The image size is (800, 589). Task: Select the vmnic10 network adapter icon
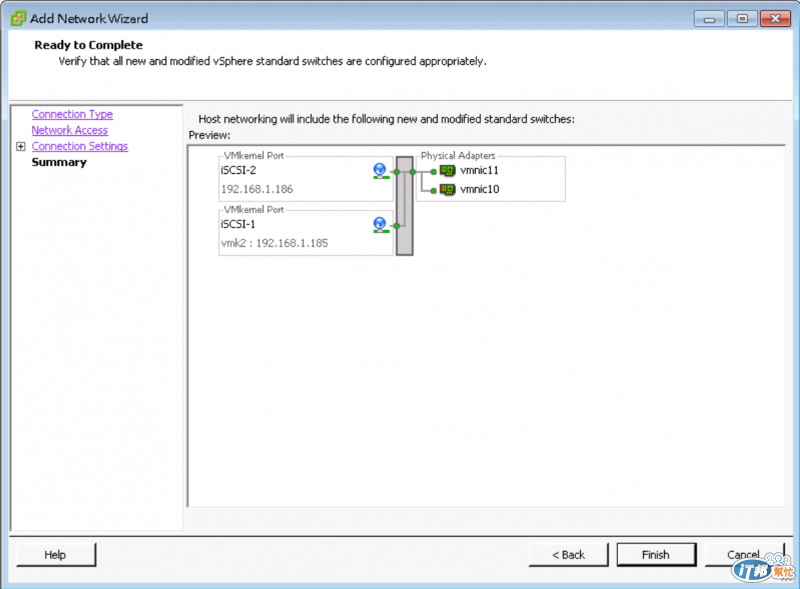447,189
